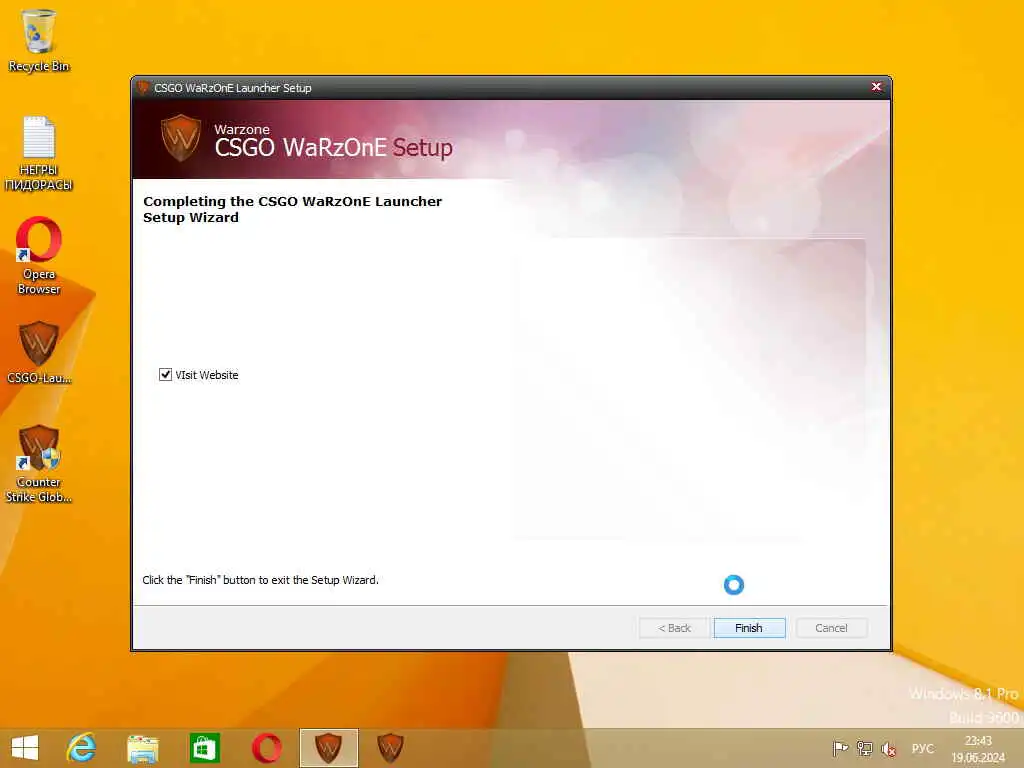Image resolution: width=1024 pixels, height=768 pixels.
Task: Uncheck the Visit Website checkbox
Action: [165, 374]
